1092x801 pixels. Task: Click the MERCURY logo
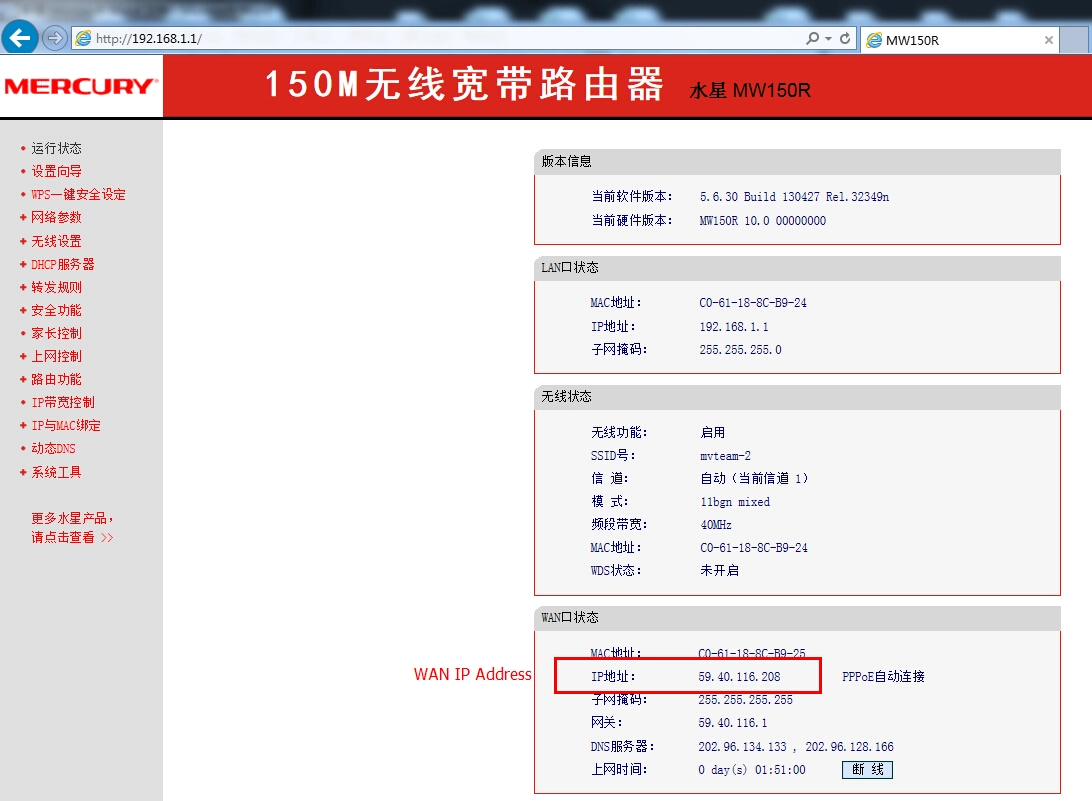(x=81, y=86)
